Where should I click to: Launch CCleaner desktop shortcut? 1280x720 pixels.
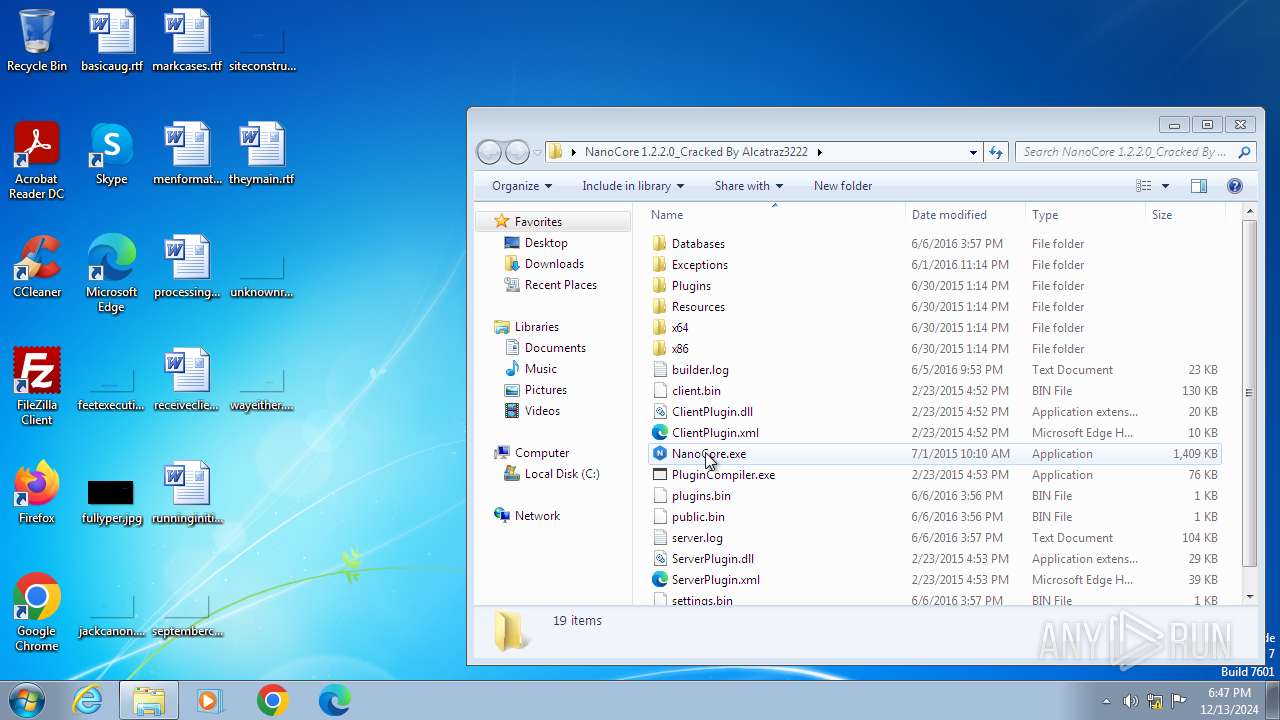pyautogui.click(x=37, y=267)
